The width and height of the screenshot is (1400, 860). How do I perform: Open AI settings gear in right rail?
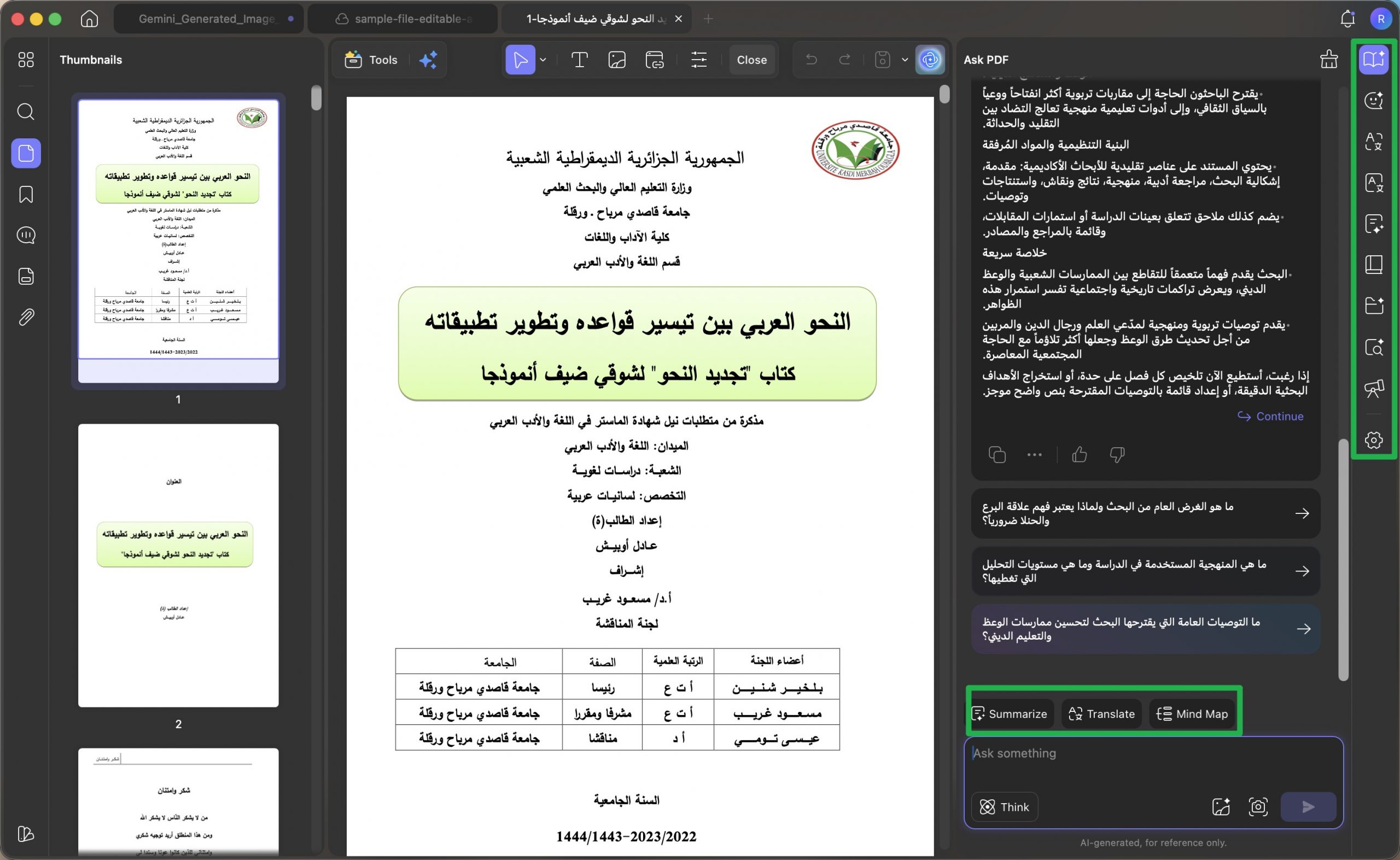[x=1373, y=440]
